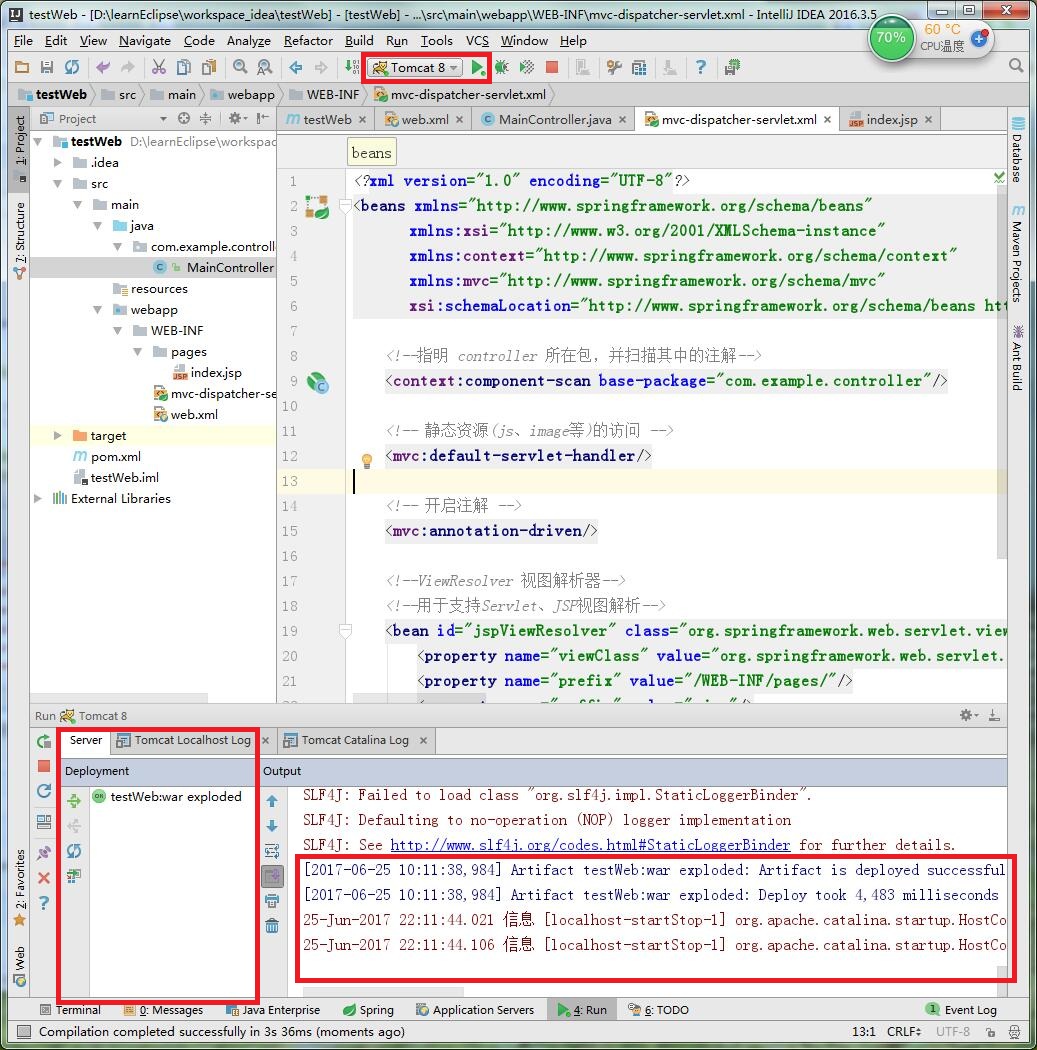Move up in console output with up arrow

(x=272, y=801)
